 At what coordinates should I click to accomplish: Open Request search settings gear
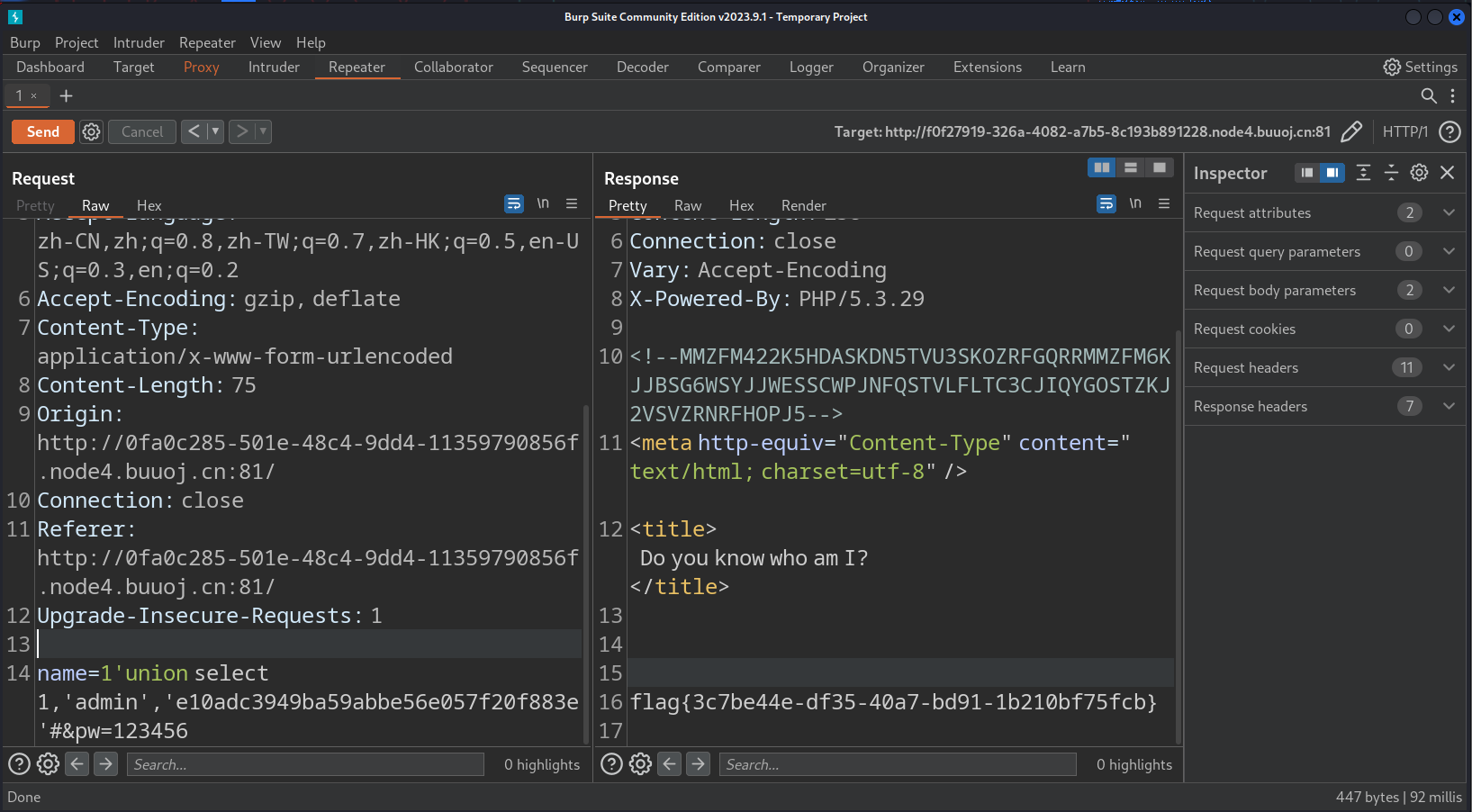pos(48,764)
